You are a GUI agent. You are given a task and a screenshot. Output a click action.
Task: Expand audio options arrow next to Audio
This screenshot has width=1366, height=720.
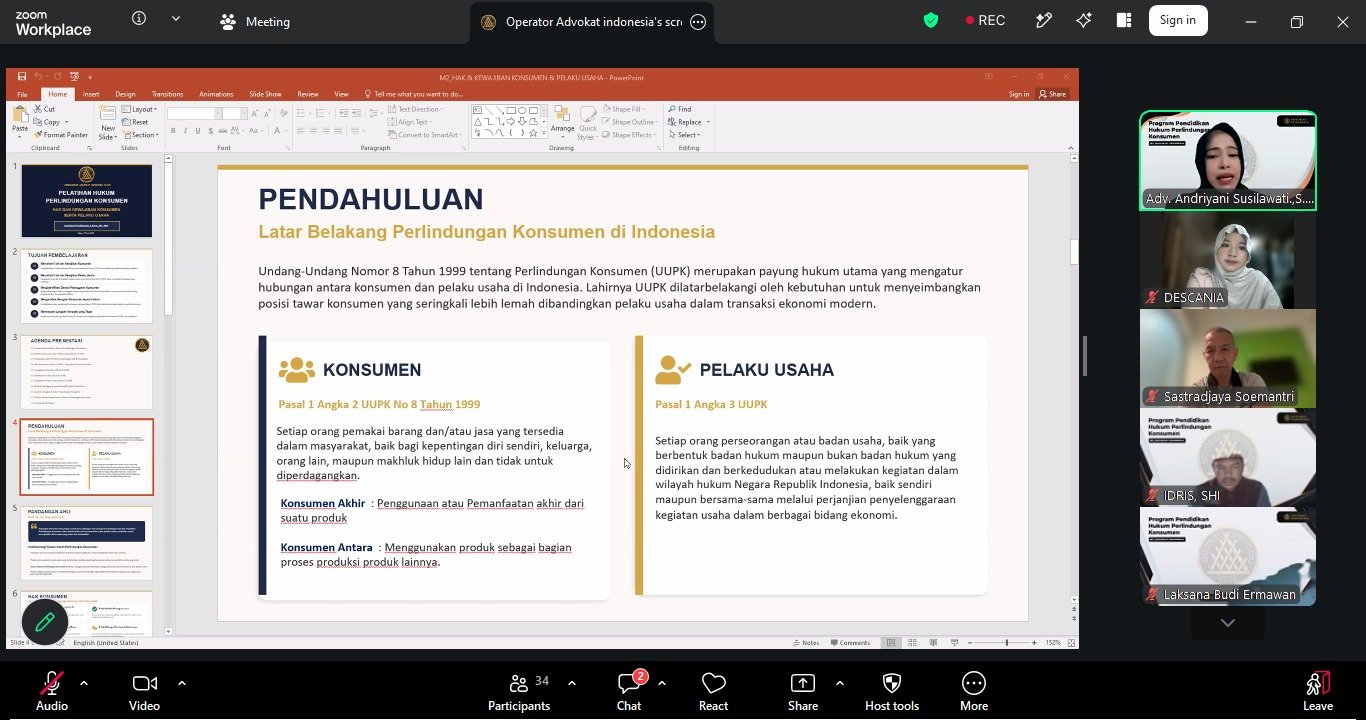(83, 683)
